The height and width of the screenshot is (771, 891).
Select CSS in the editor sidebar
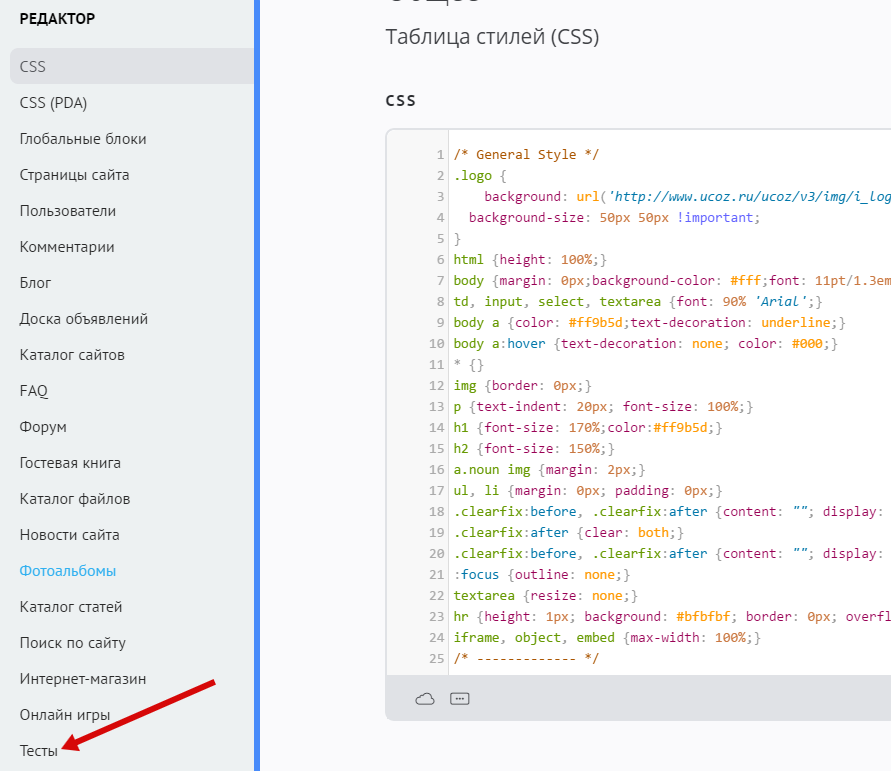(x=33, y=67)
